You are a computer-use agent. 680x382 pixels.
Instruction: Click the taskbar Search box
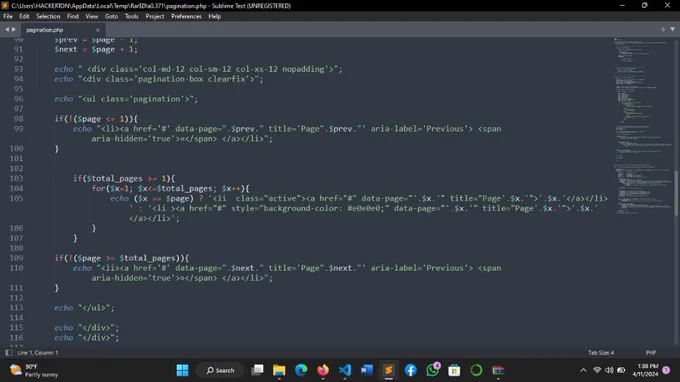point(220,370)
